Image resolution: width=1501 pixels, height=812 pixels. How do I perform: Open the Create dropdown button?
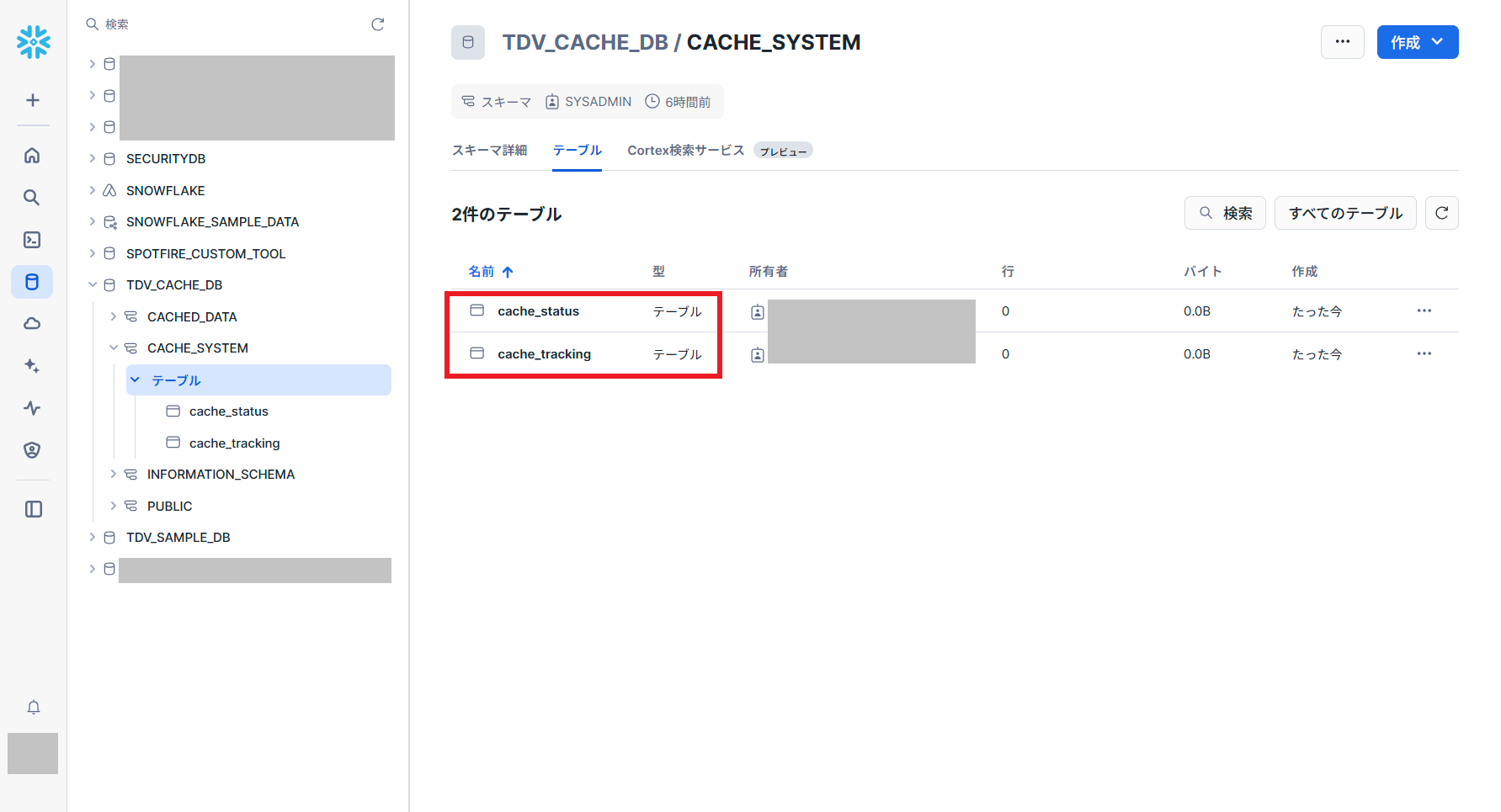1418,42
